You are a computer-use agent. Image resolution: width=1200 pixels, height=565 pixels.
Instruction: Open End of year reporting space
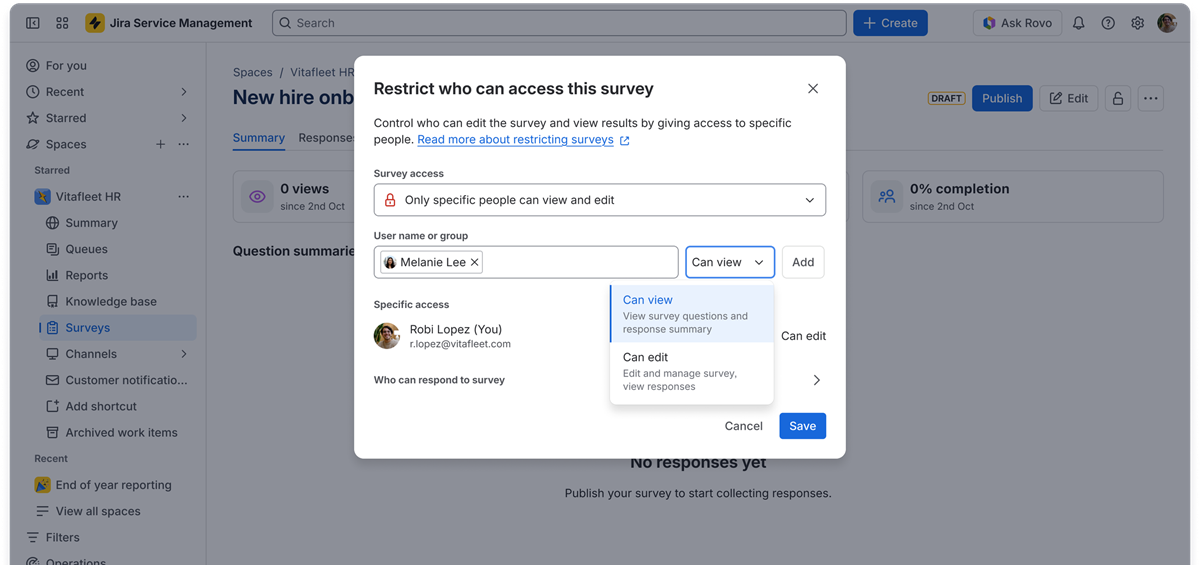coord(113,485)
